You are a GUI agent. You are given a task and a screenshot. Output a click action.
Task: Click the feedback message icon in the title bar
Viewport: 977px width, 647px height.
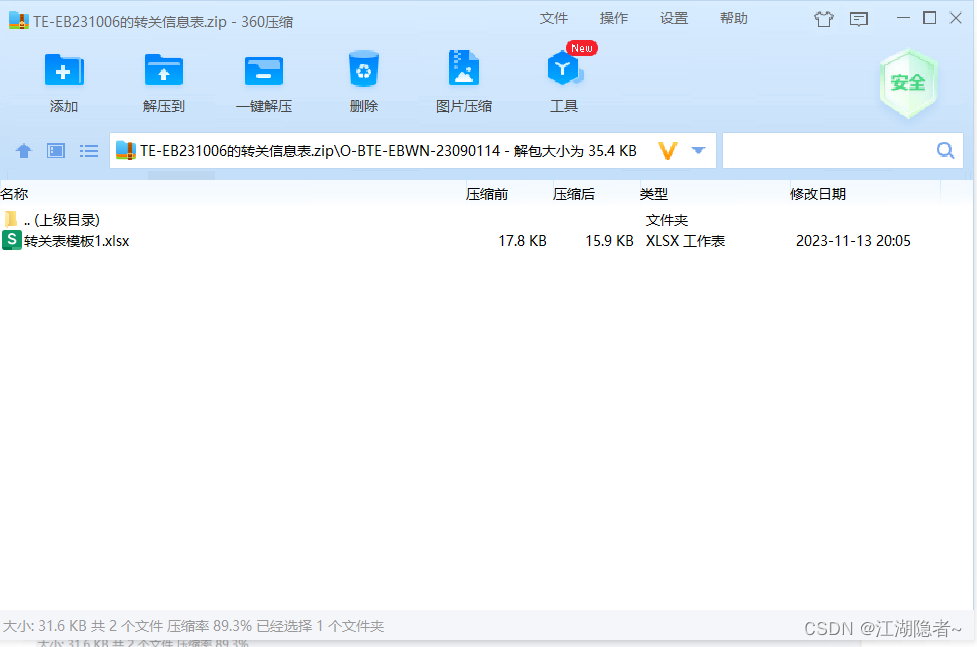pos(859,19)
